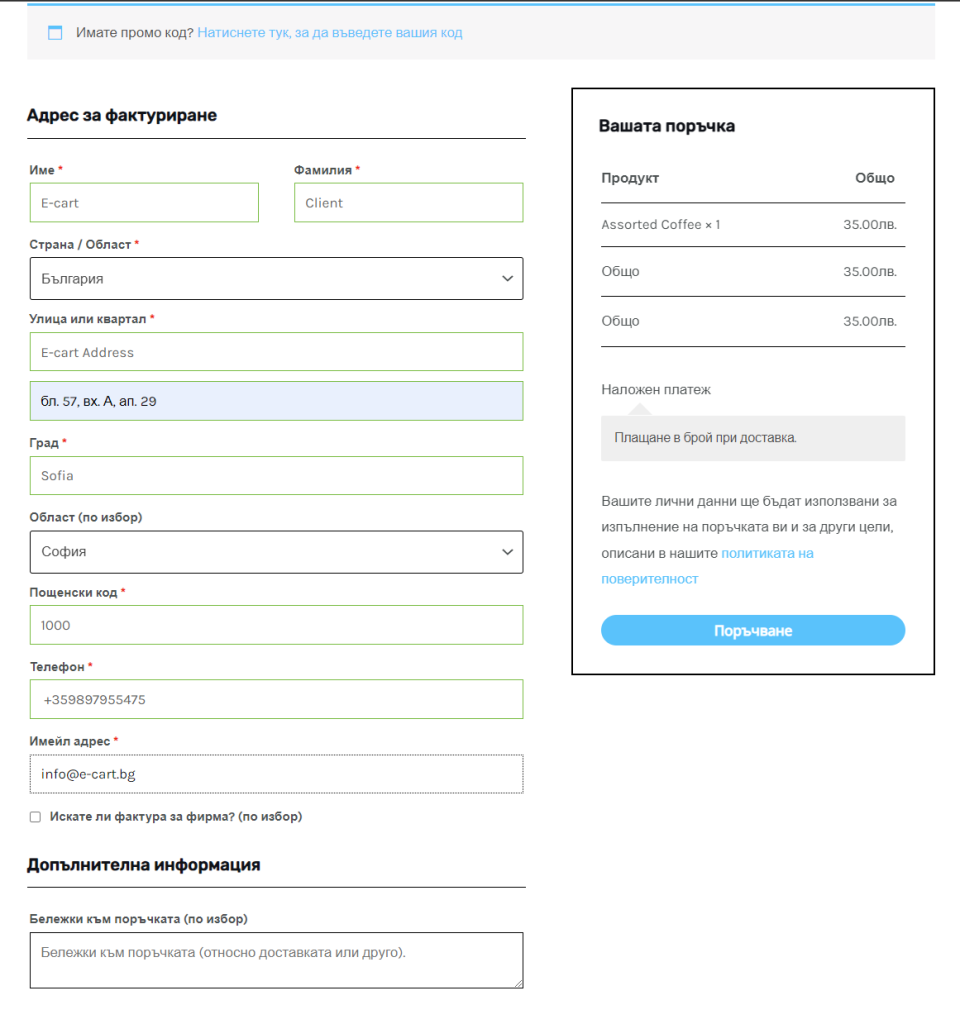The width and height of the screenshot is (960, 1024).
Task: Focus the postal code field
Action: click(x=276, y=625)
